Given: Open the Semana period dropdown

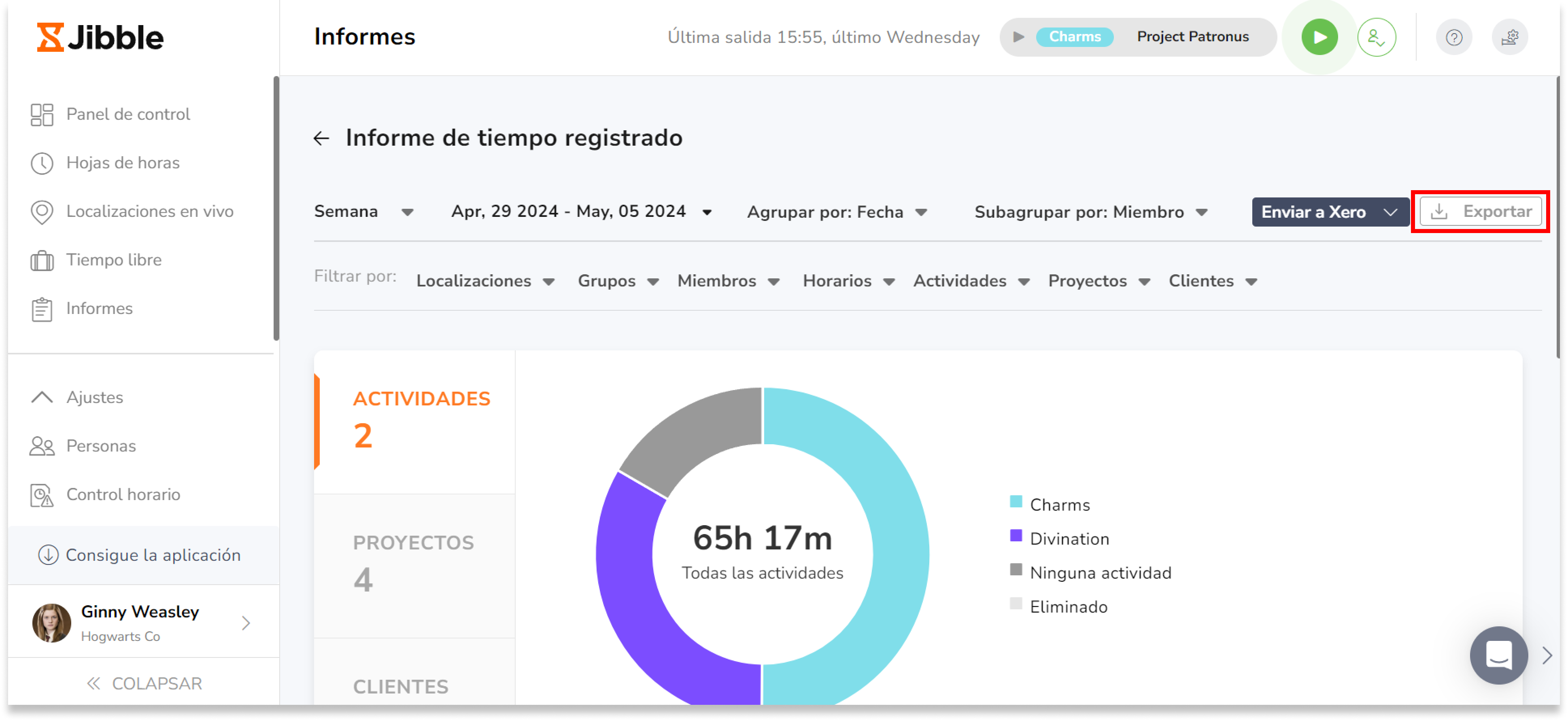Looking at the screenshot, I should tap(364, 212).
